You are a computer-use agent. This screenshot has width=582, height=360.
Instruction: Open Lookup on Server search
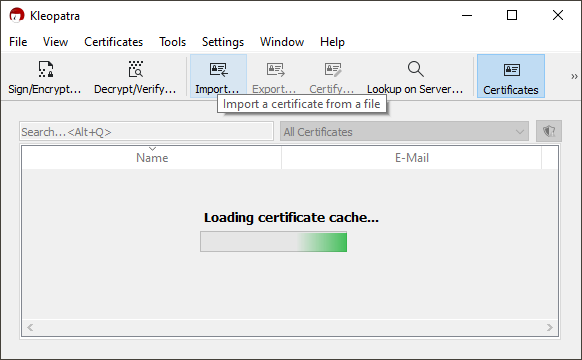pyautogui.click(x=415, y=77)
